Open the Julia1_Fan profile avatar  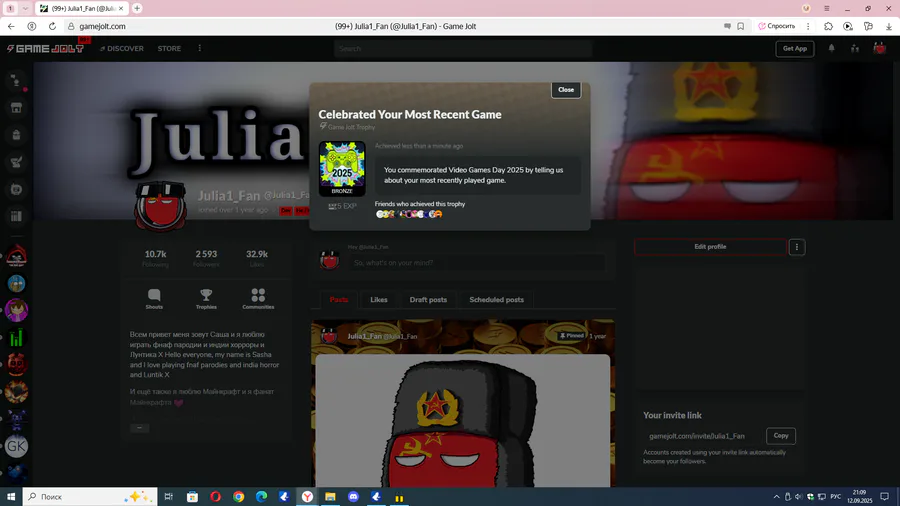pos(161,206)
